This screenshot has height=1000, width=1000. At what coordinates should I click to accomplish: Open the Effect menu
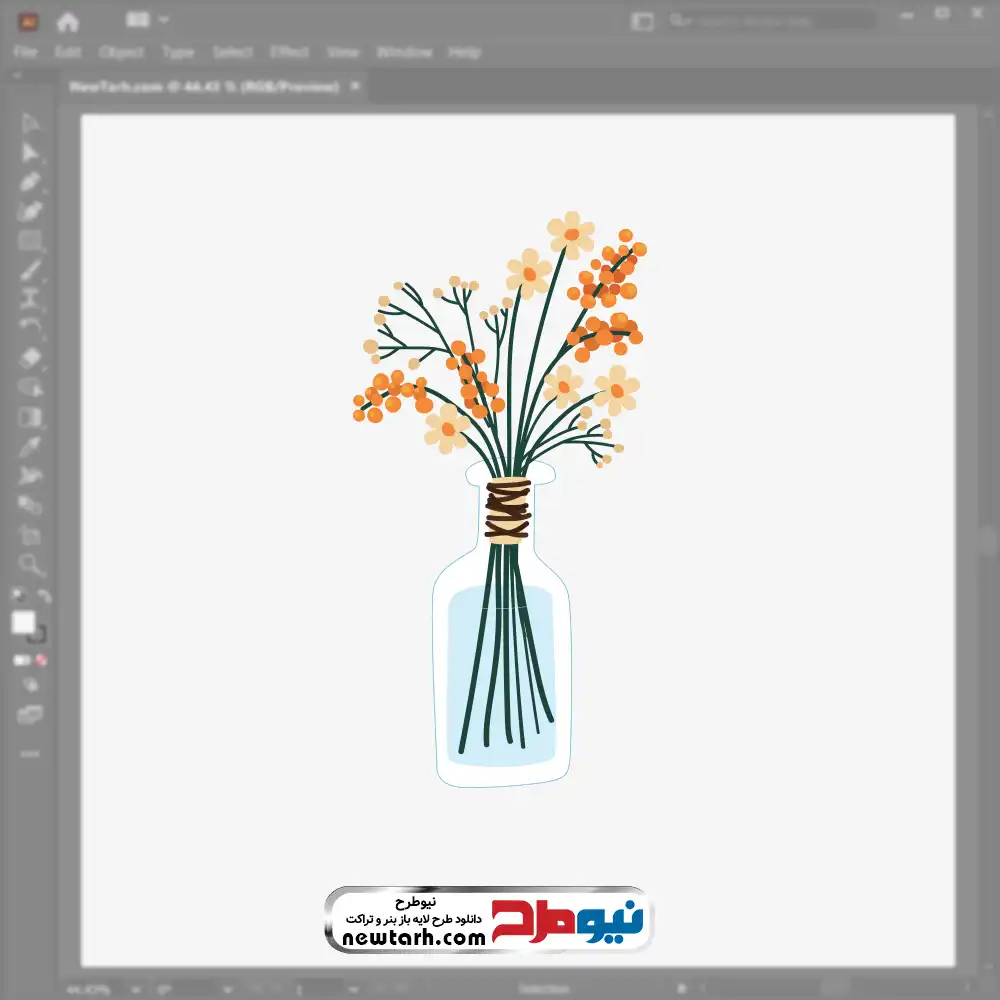click(289, 52)
